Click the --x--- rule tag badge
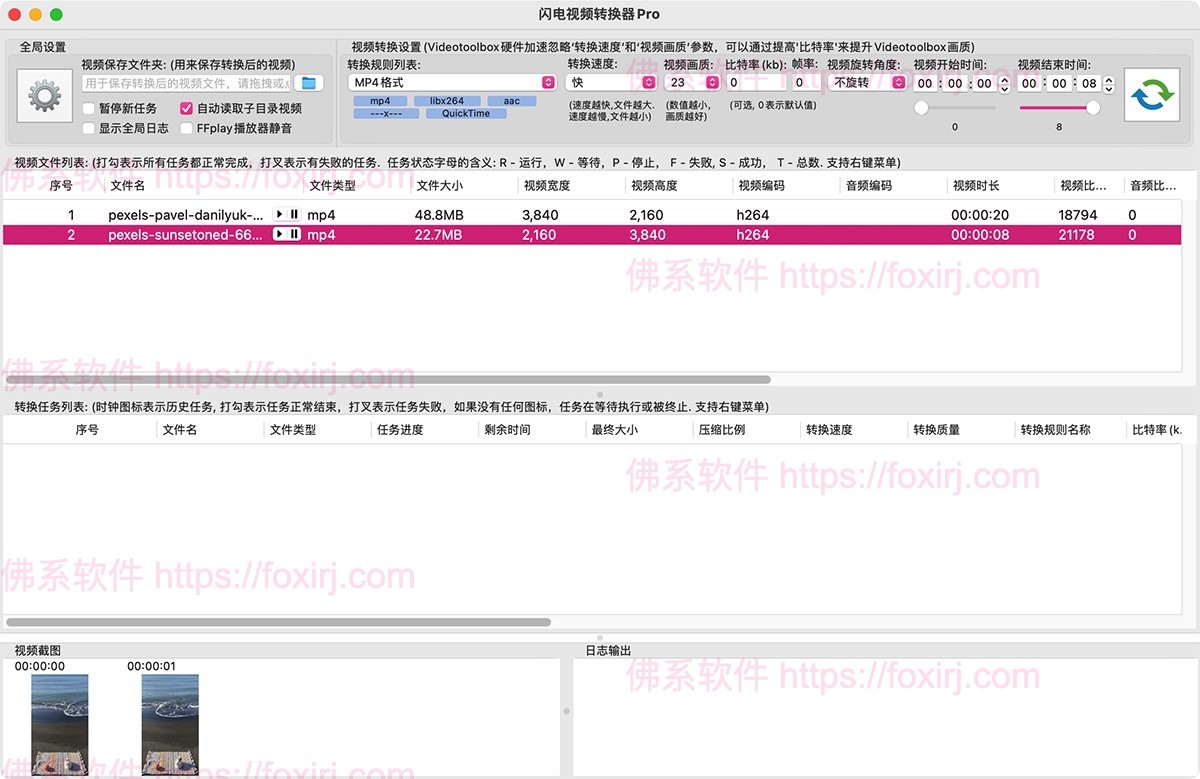 pos(385,114)
